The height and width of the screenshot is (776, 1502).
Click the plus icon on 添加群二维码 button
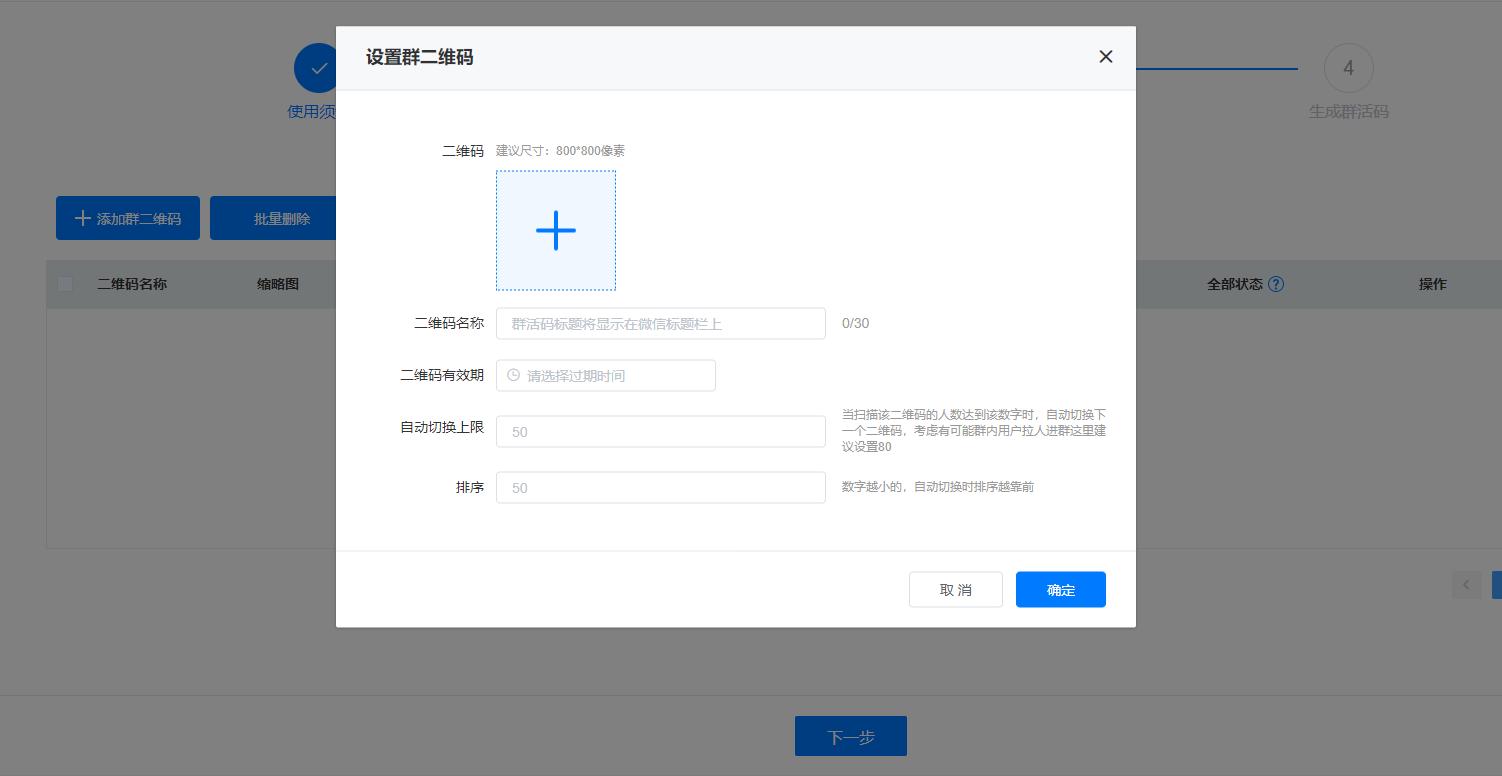point(82,217)
